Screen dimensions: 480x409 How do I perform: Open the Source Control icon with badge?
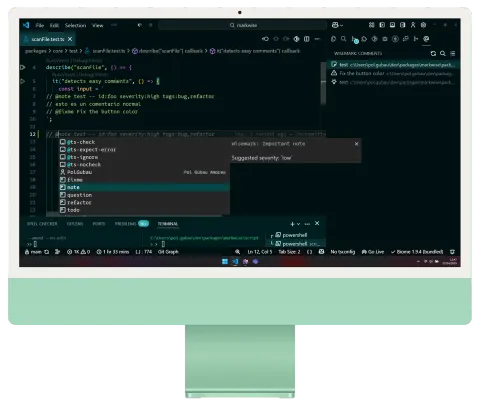354,40
